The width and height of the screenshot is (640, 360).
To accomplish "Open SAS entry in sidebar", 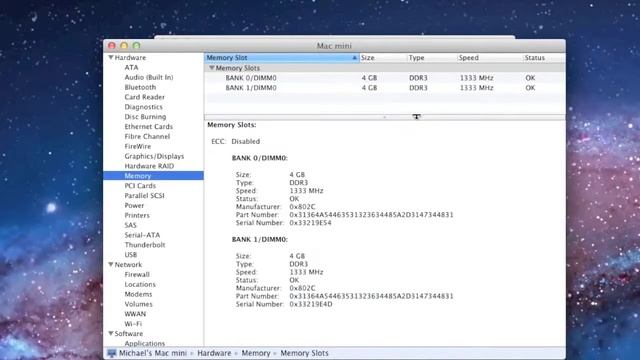I will (130, 225).
